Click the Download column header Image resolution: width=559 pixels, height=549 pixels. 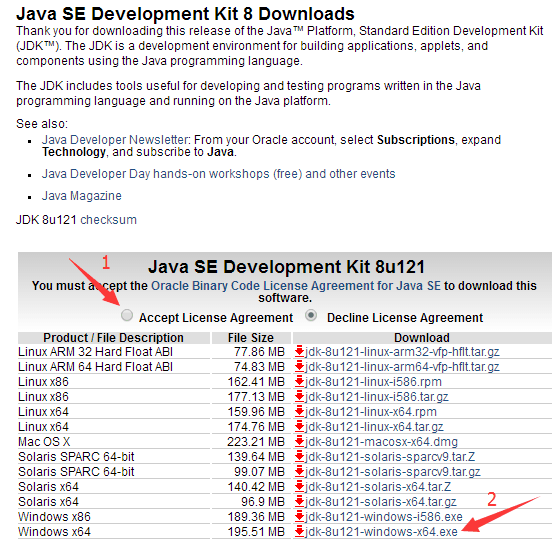coord(422,338)
